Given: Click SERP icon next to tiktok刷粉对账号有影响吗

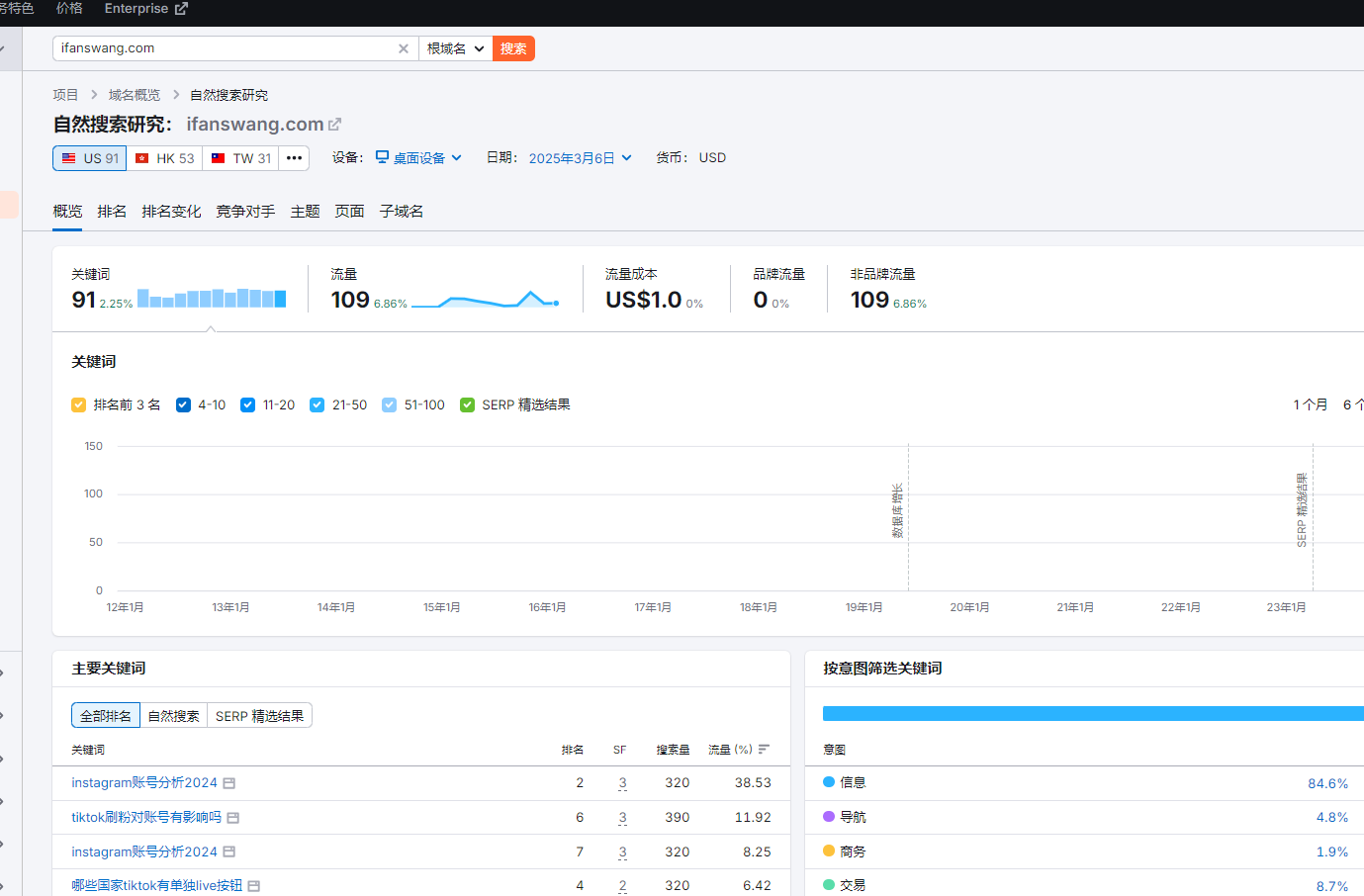Looking at the screenshot, I should point(233,818).
